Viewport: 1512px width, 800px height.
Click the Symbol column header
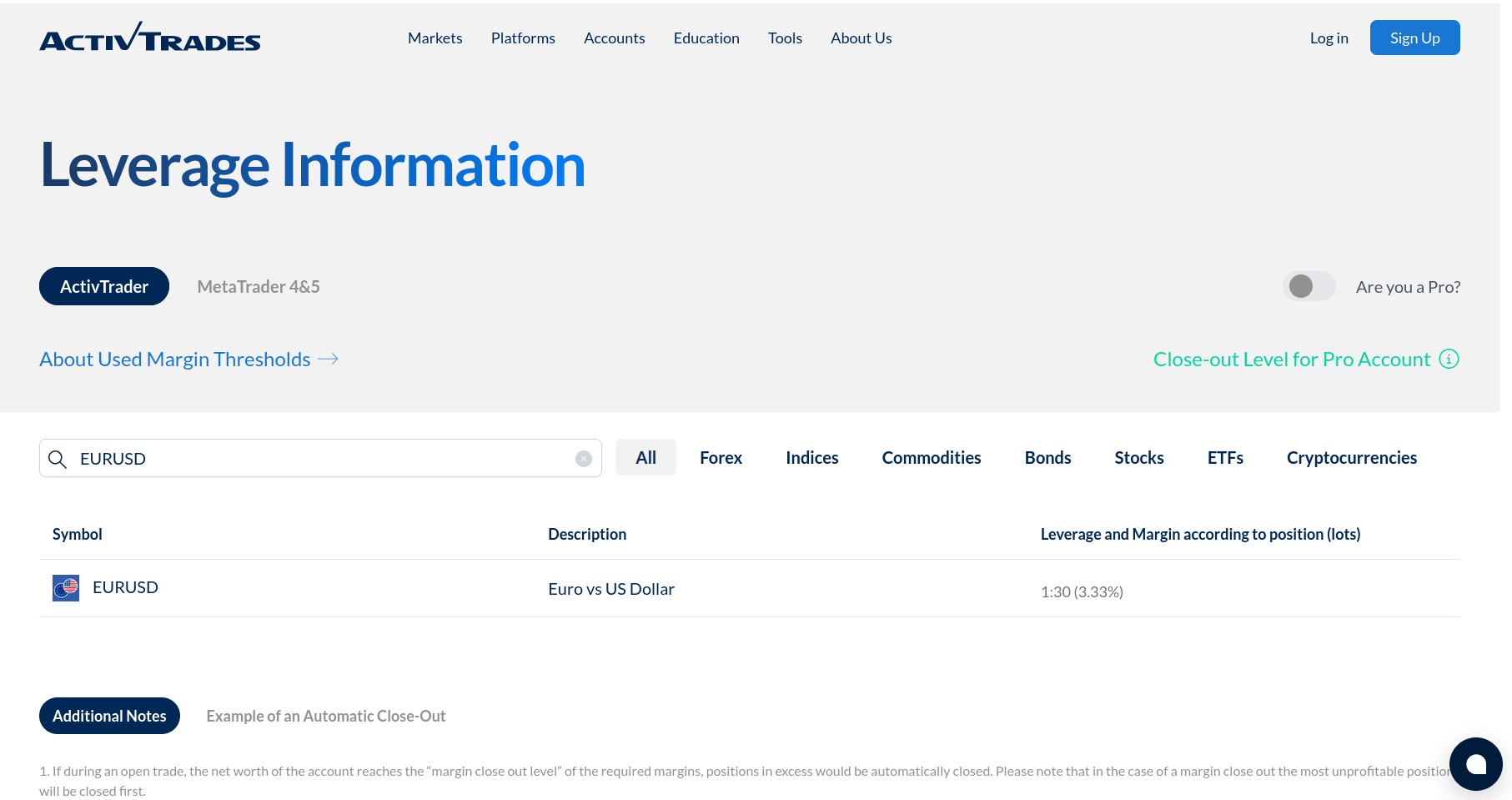(x=78, y=534)
